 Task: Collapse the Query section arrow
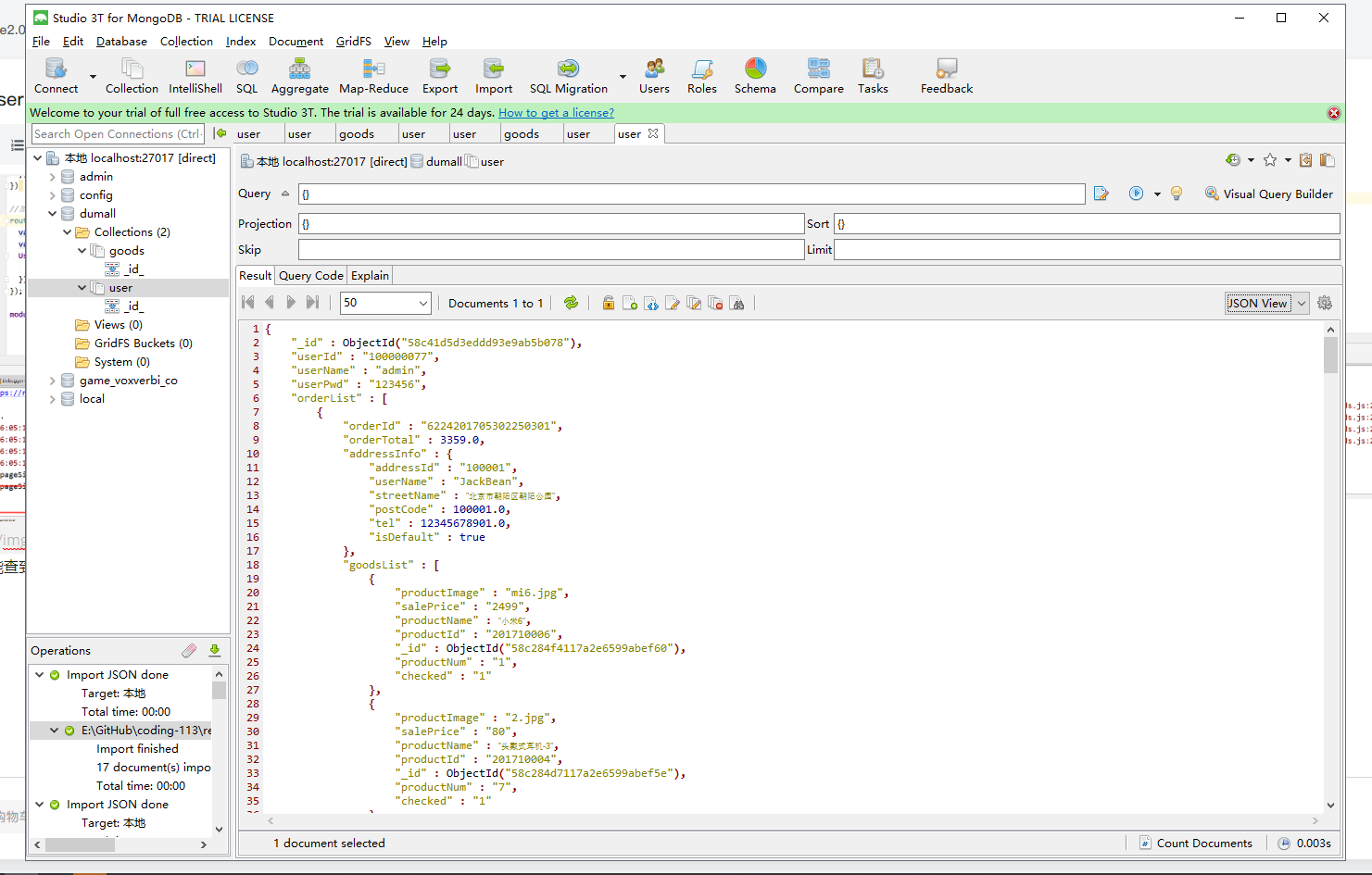[285, 194]
